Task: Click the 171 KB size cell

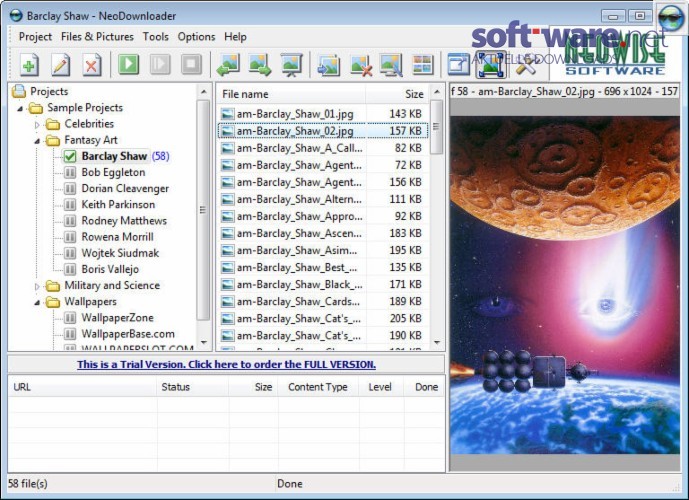Action: pyautogui.click(x=405, y=284)
